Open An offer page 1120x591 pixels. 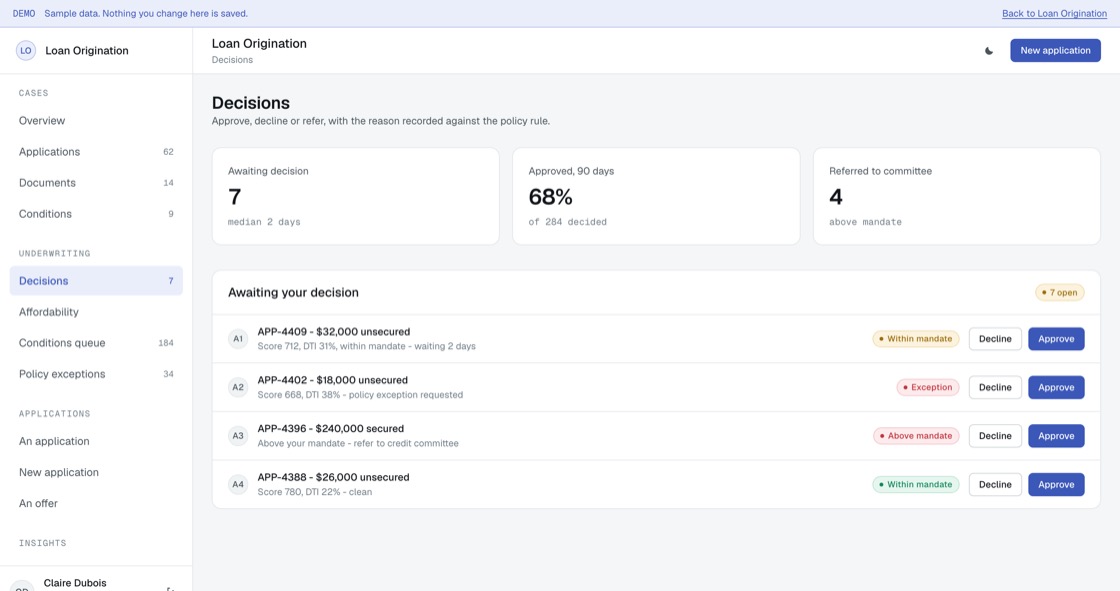[x=96, y=503]
